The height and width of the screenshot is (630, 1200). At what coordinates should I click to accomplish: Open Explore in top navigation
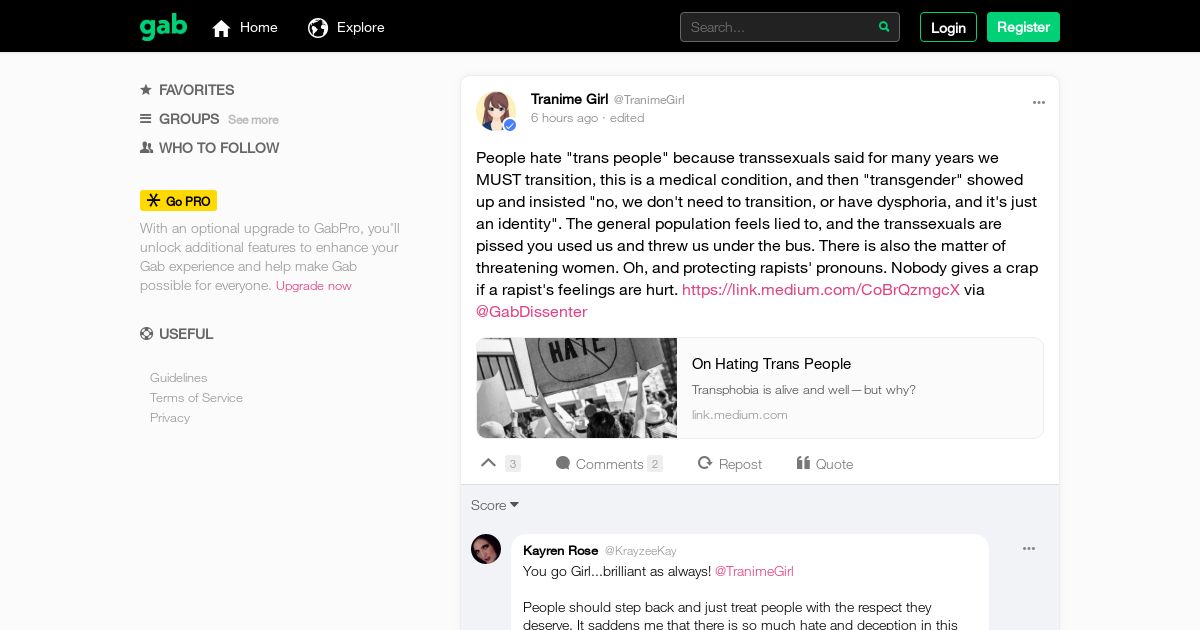pos(346,27)
